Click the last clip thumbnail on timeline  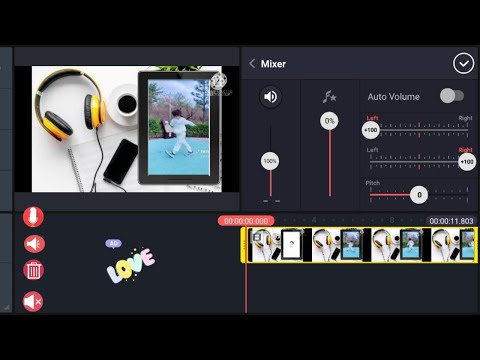point(453,245)
